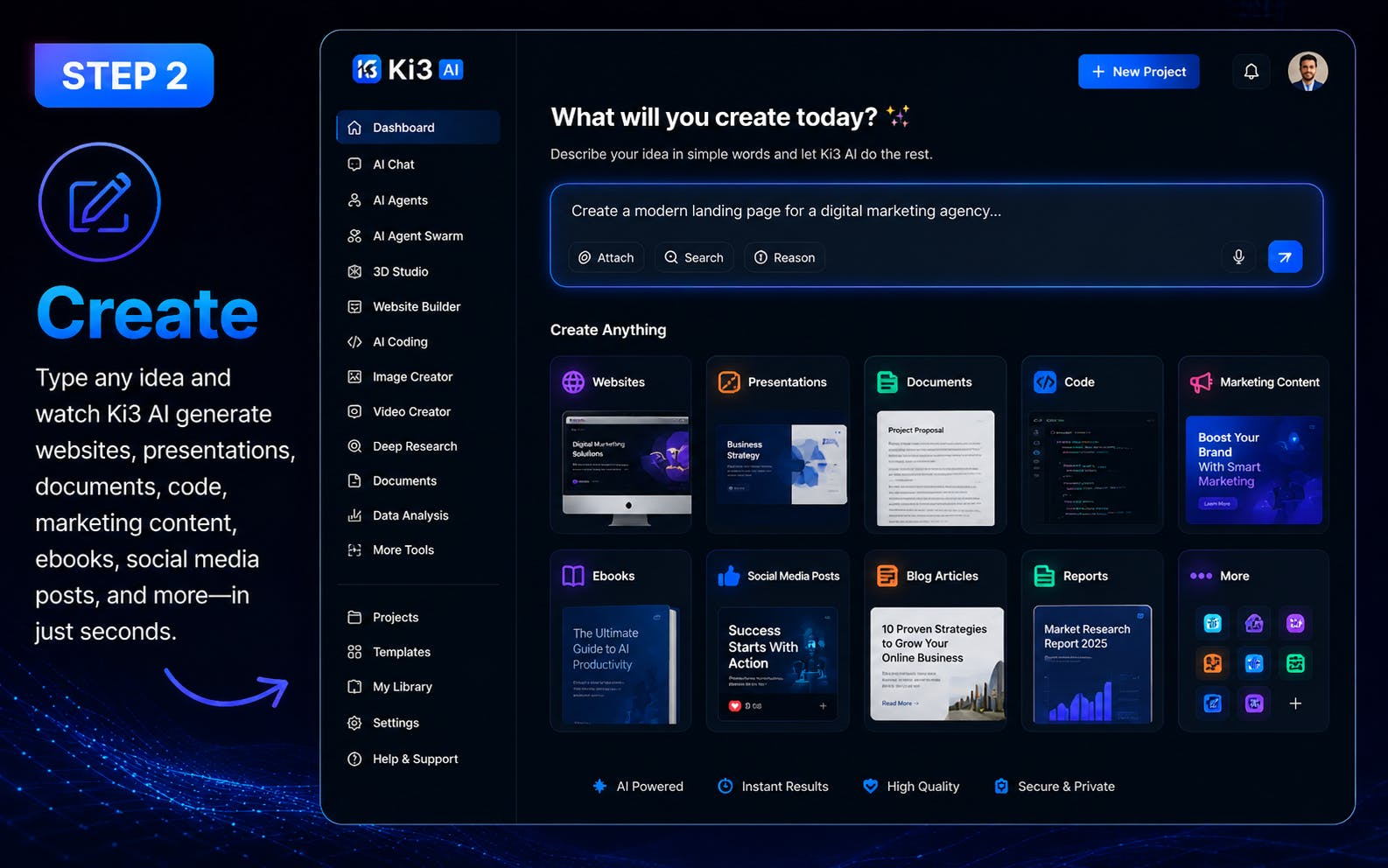Click the three-dots More icon
The height and width of the screenshot is (868, 1388).
point(1201,576)
